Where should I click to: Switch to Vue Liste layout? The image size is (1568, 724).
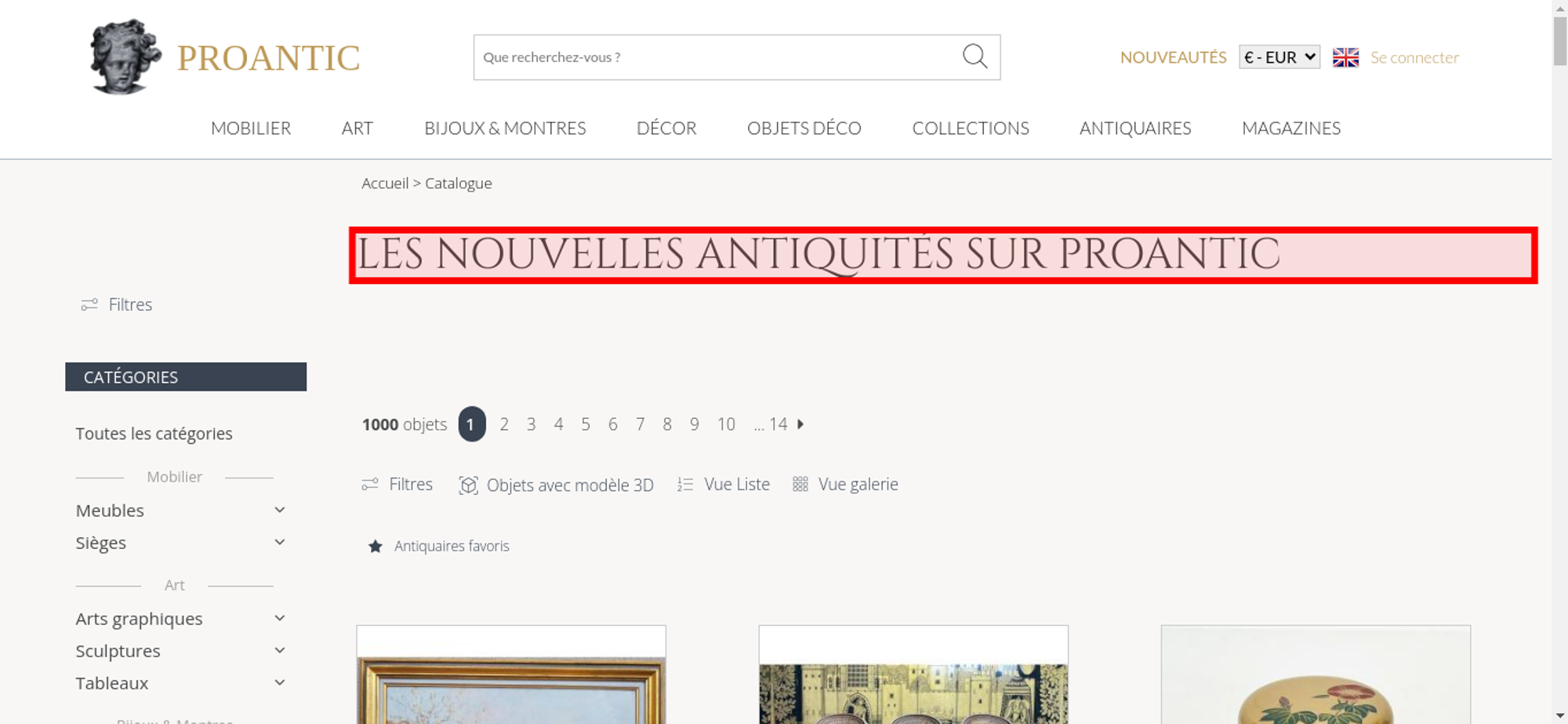(724, 485)
